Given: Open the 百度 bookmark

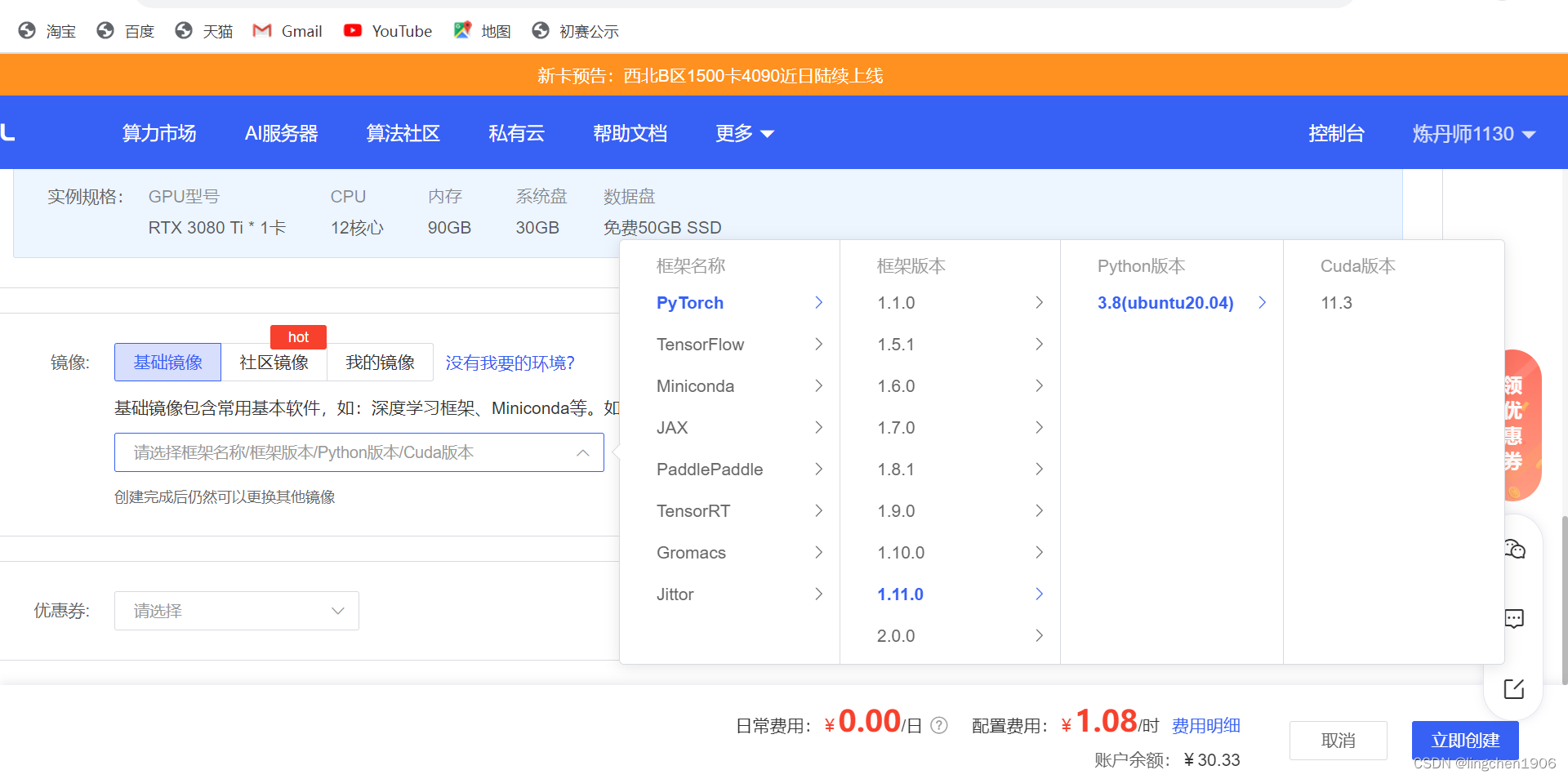Looking at the screenshot, I should click(x=126, y=31).
